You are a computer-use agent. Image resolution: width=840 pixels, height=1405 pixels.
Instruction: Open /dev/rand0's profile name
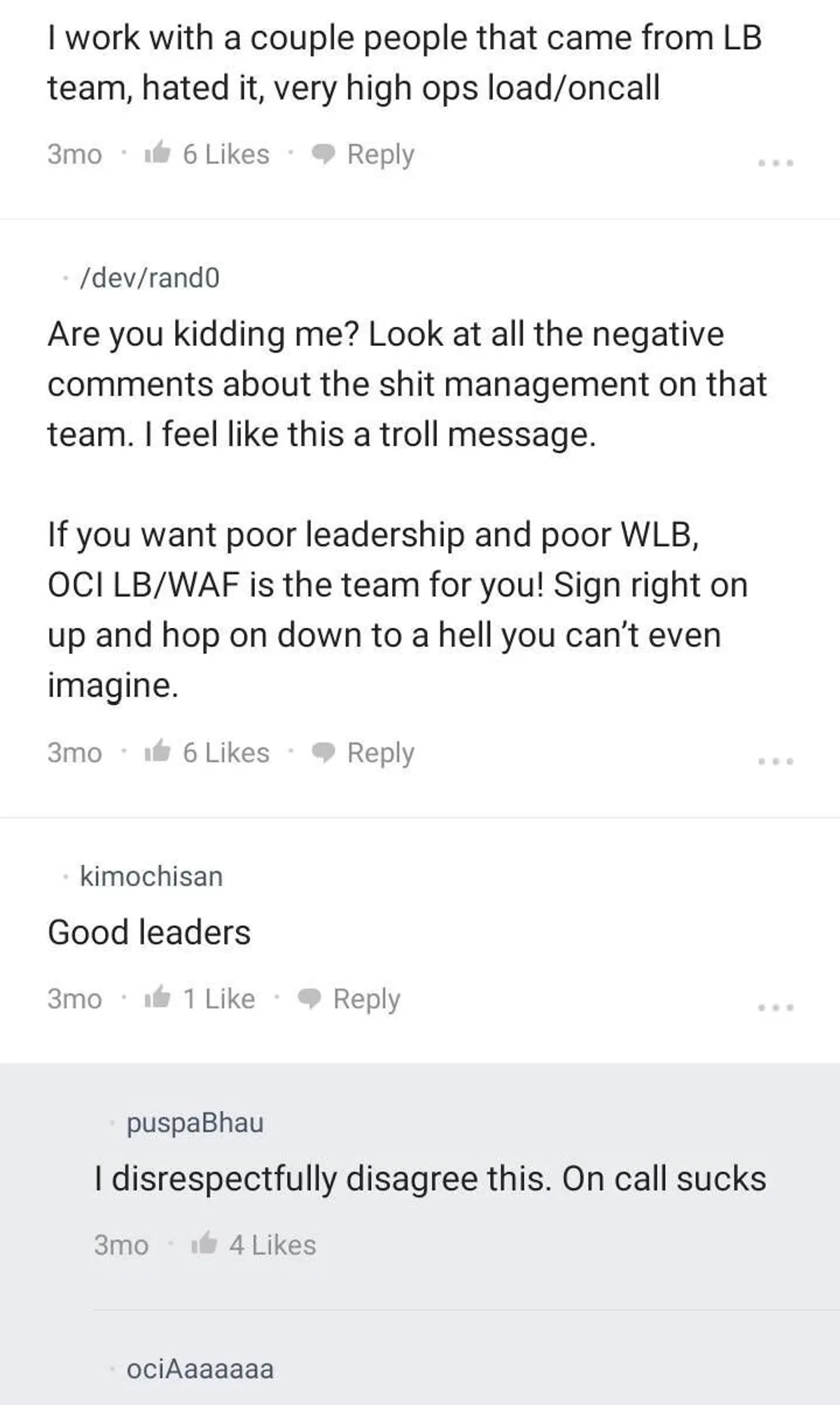click(150, 279)
